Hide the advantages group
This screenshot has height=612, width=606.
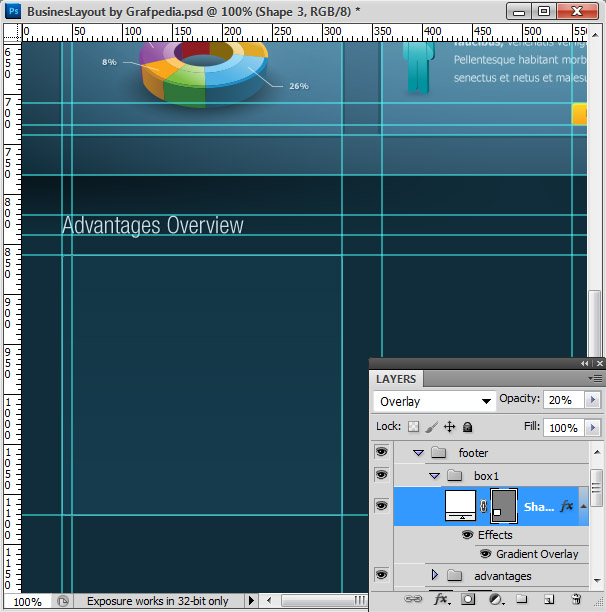381,575
